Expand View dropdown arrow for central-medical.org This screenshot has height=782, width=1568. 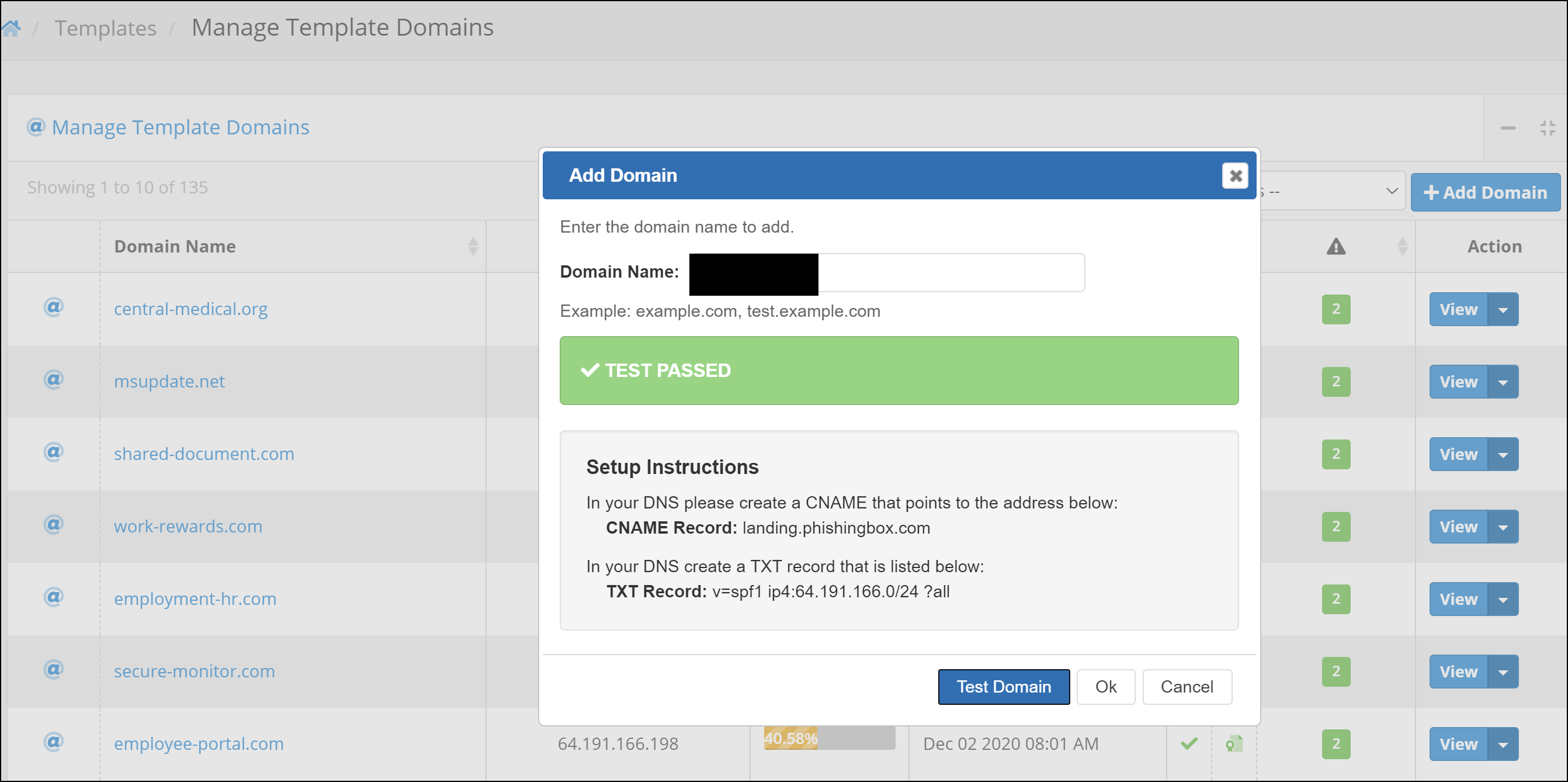1503,310
